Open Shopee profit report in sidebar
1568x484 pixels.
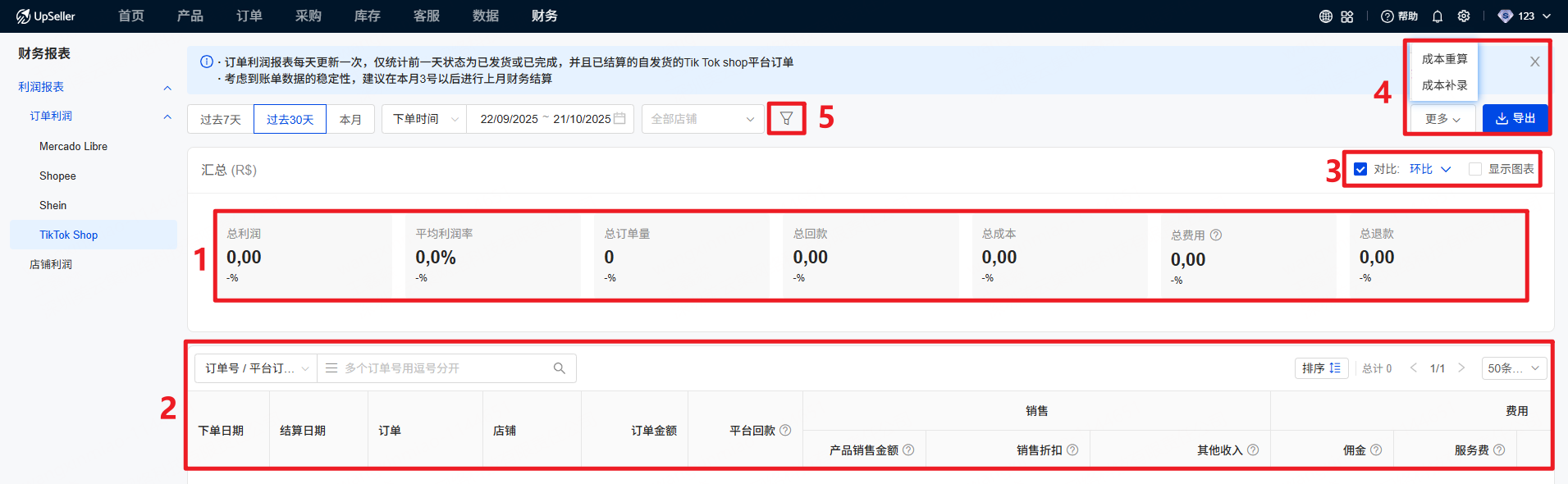(x=57, y=176)
